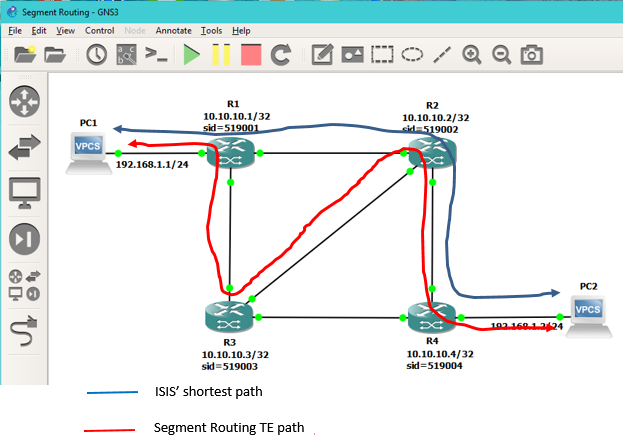Click the zoom out magnifier icon
Viewport: 624px width, 443px height.
point(502,54)
